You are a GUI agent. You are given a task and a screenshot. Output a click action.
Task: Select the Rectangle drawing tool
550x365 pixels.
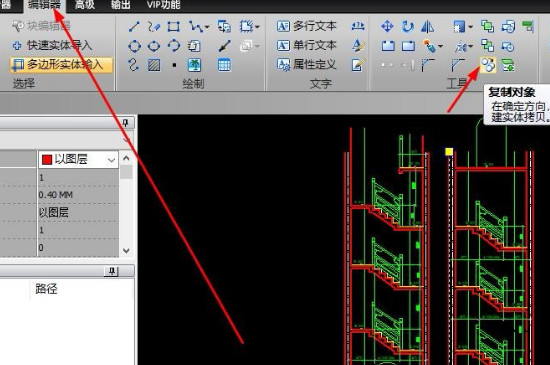pos(174,26)
